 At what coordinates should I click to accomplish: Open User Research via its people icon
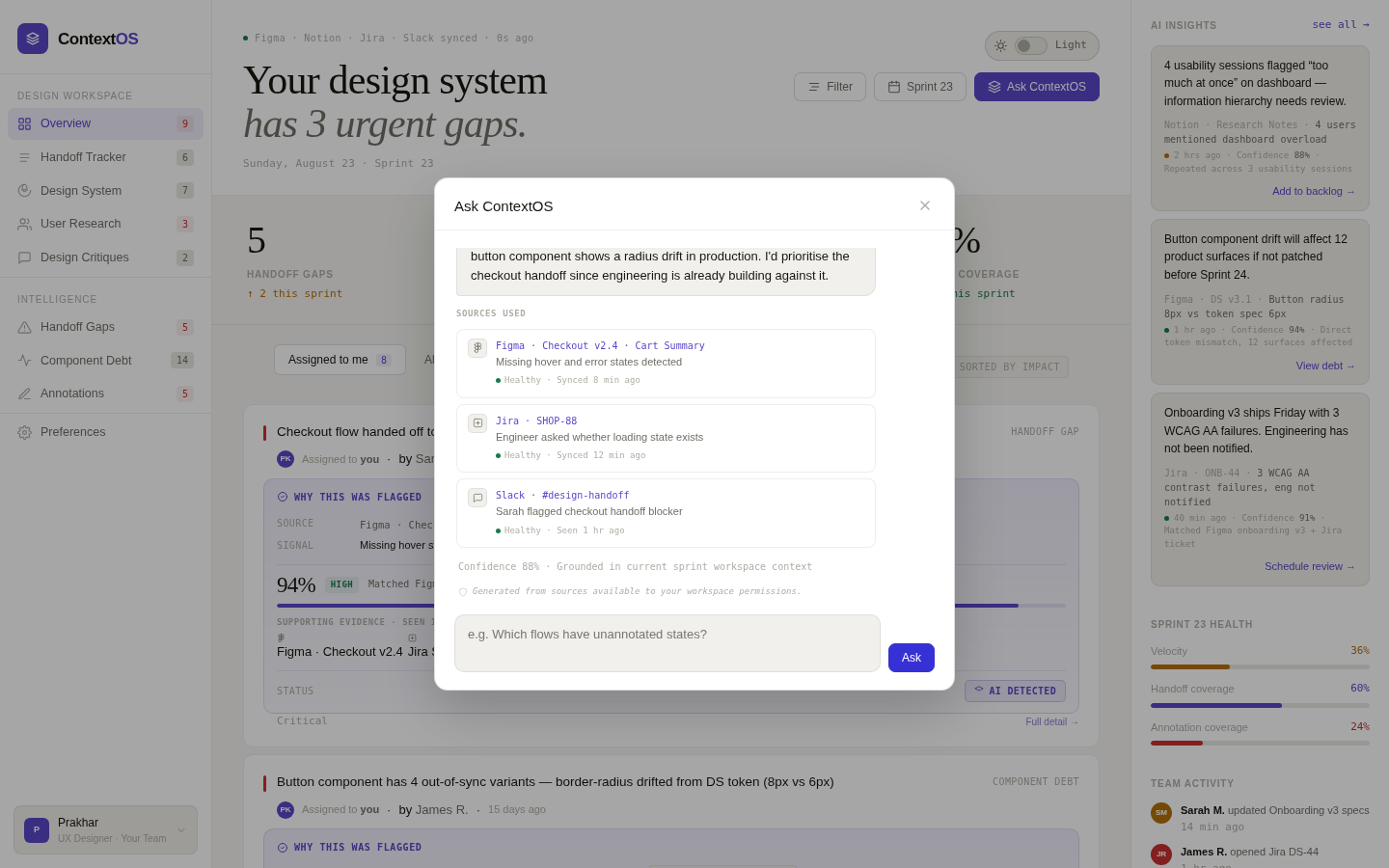tap(24, 224)
